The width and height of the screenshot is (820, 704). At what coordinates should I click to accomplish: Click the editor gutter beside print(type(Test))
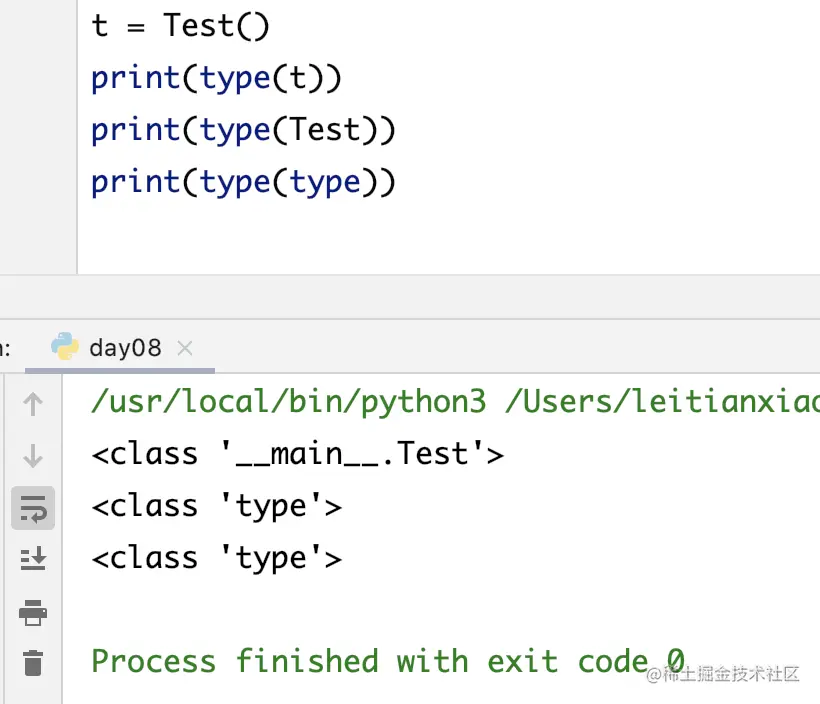point(38,130)
